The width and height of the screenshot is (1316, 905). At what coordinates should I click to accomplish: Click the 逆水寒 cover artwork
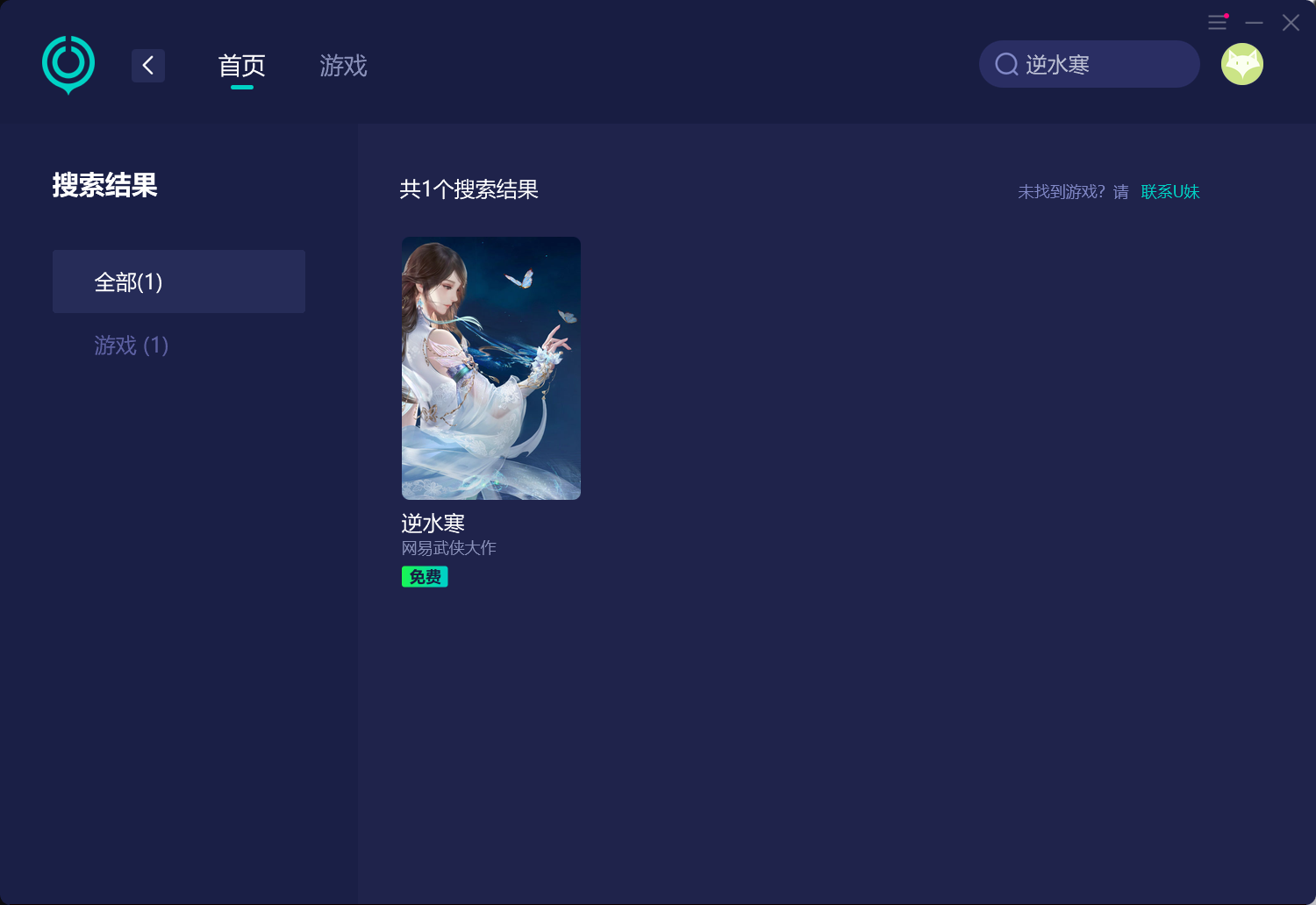point(491,368)
